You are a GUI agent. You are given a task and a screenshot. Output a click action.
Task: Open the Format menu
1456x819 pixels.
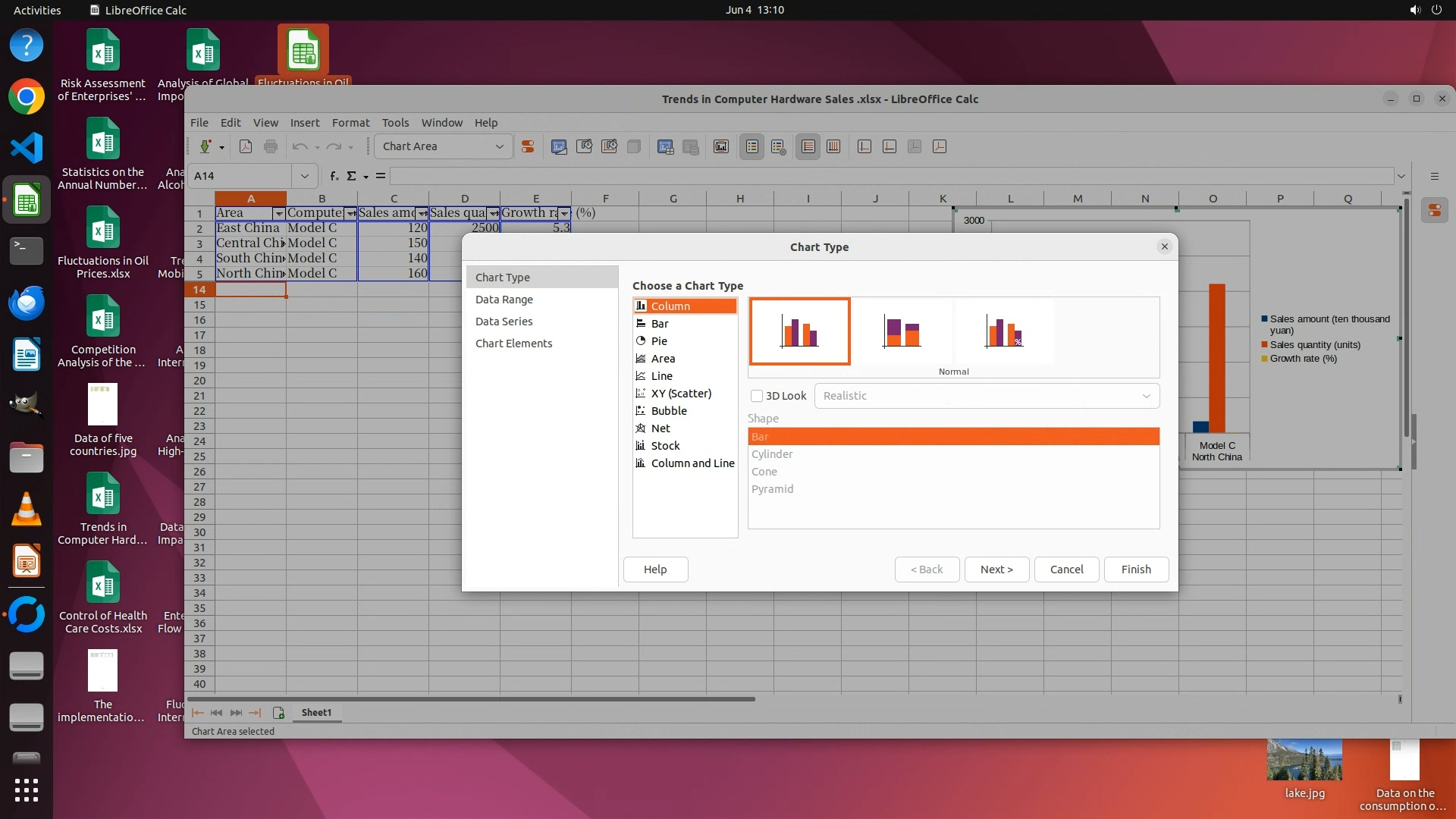tap(350, 123)
